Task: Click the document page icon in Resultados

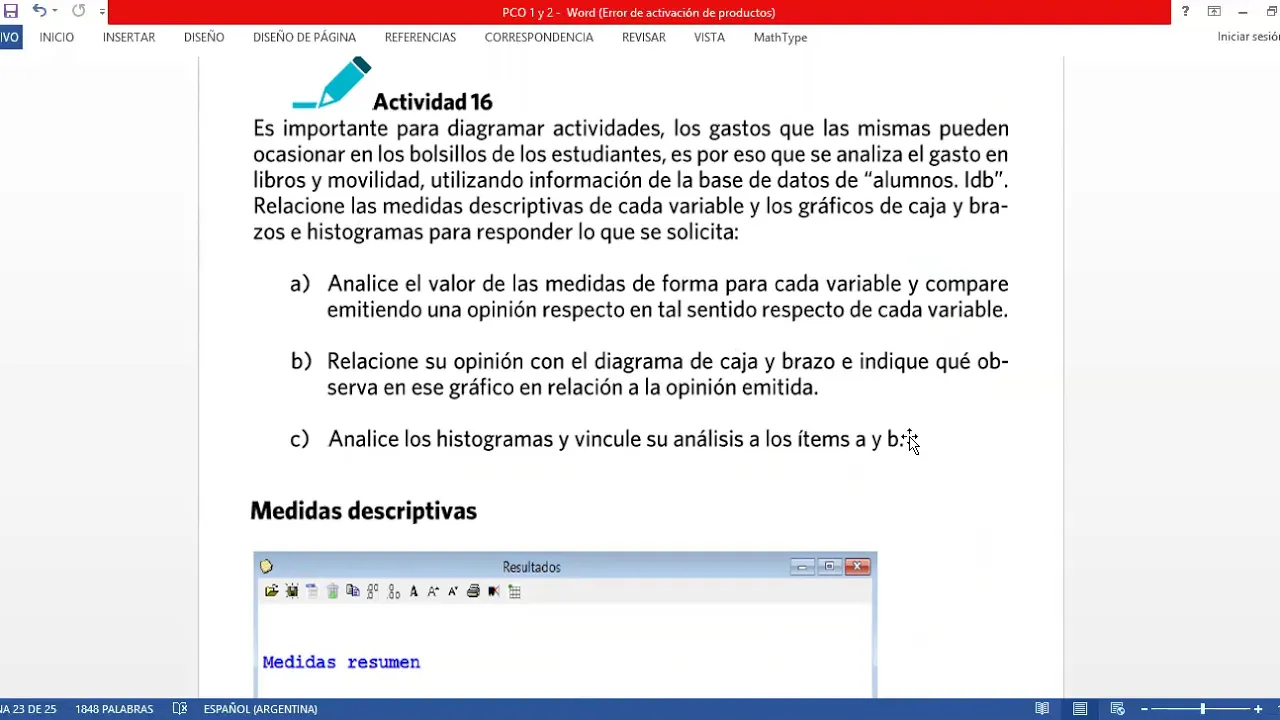Action: point(312,591)
